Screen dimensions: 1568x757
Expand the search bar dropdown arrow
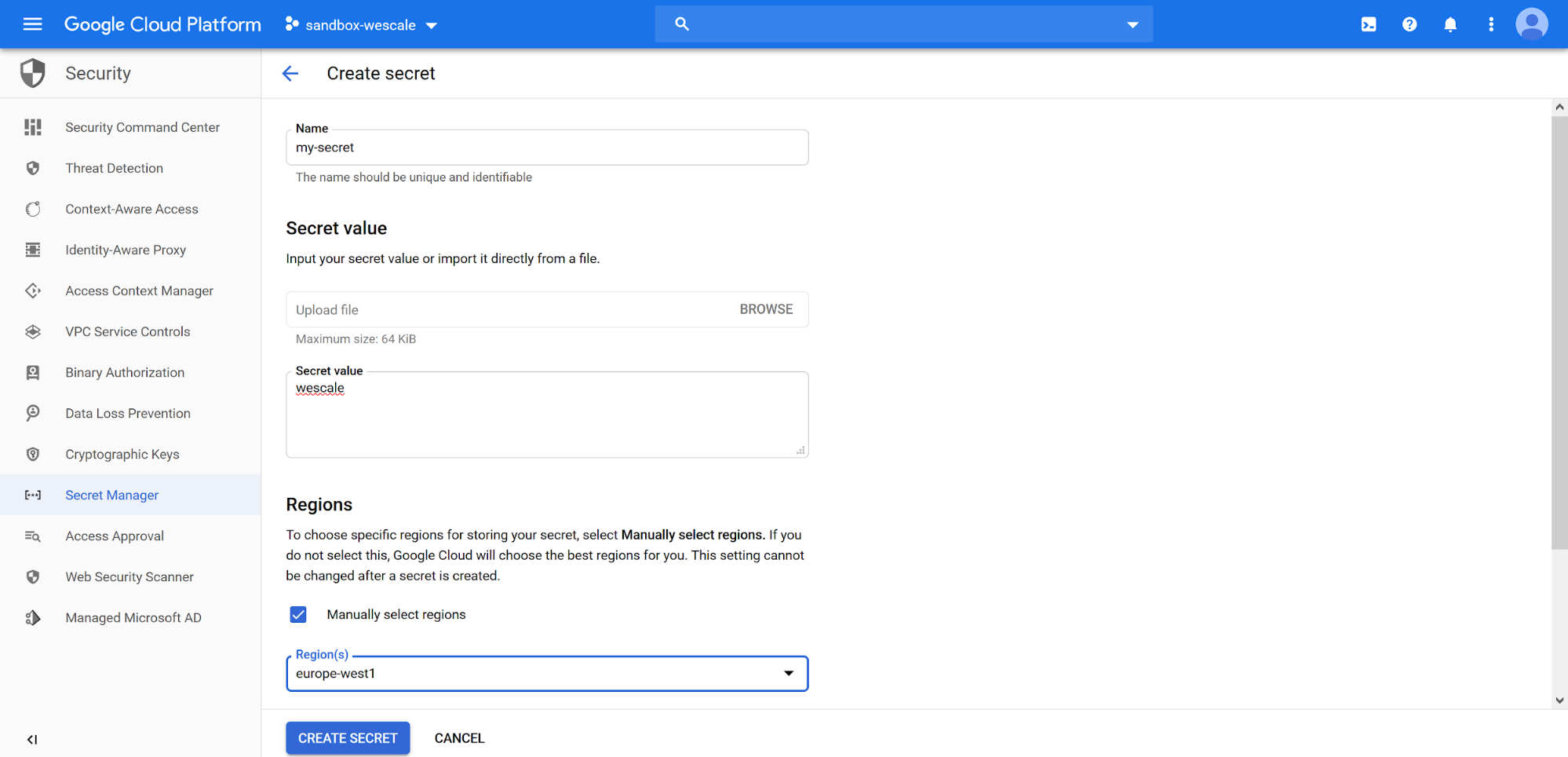point(1132,24)
